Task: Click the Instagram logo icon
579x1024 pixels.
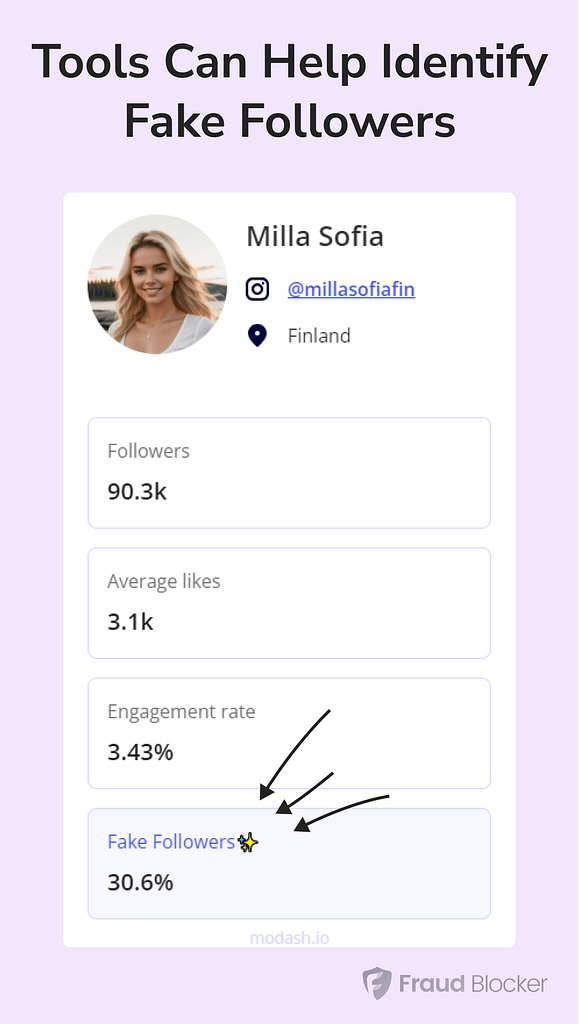Action: click(x=257, y=289)
